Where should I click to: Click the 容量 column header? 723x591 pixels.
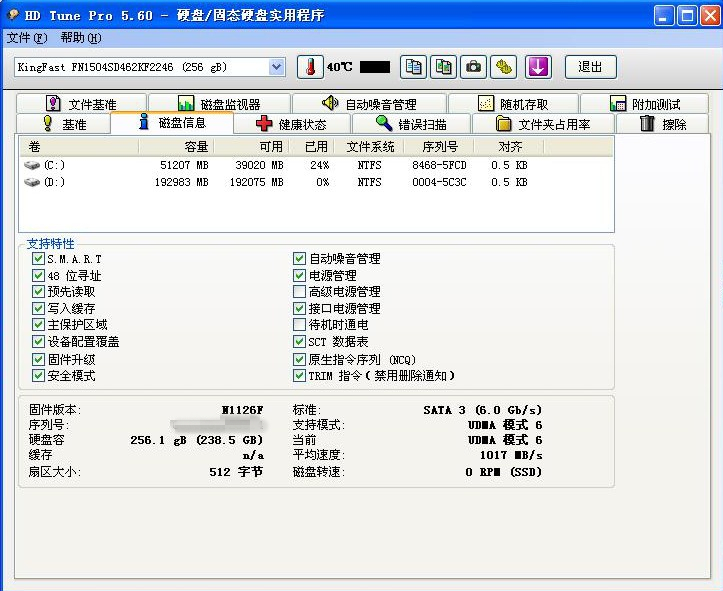click(x=176, y=147)
